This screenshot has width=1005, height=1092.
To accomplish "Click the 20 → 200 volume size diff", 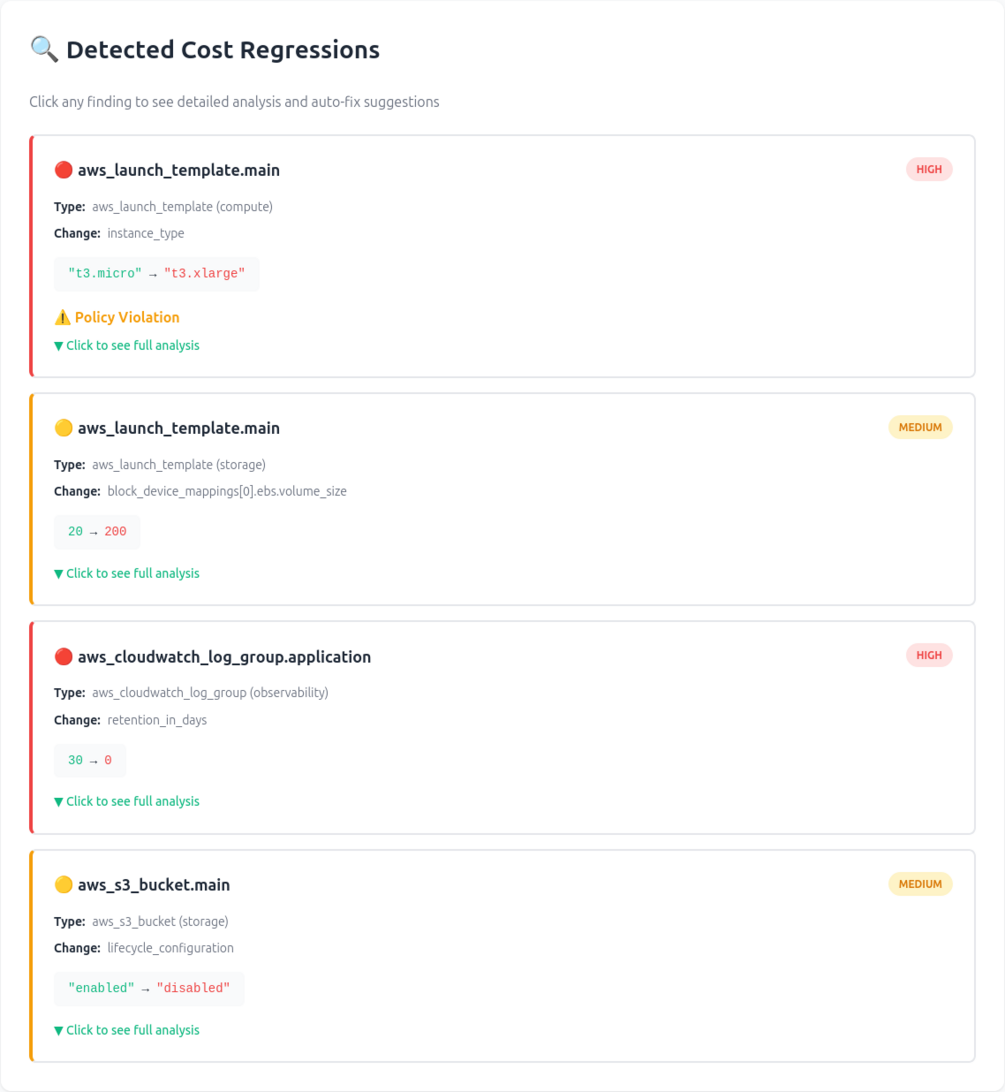I will 97,532.
